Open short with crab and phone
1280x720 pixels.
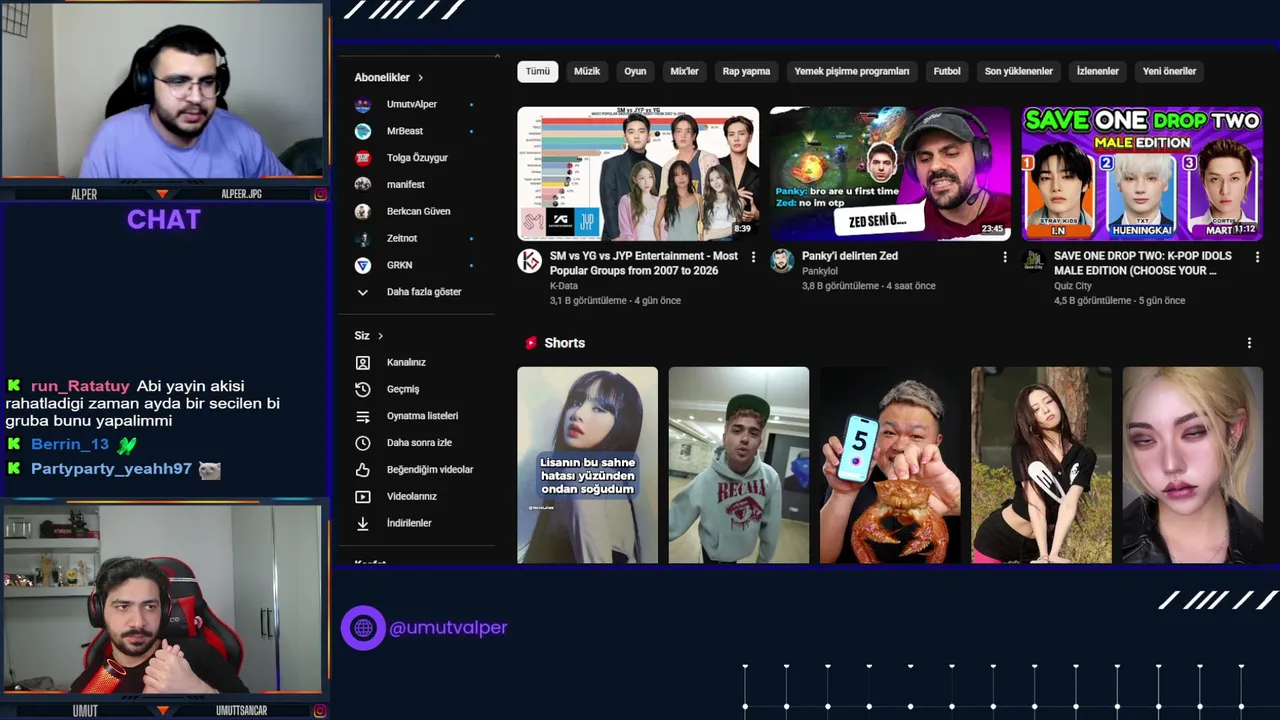tap(890, 465)
